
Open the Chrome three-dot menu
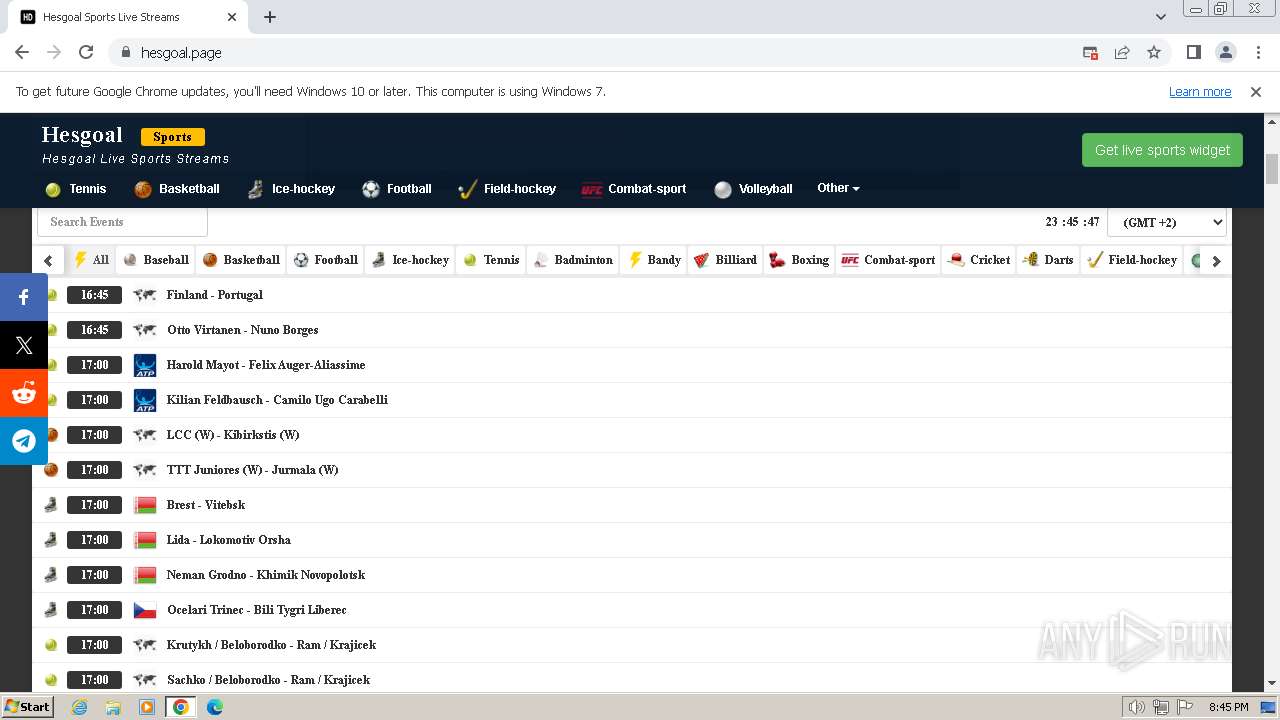(x=1257, y=52)
